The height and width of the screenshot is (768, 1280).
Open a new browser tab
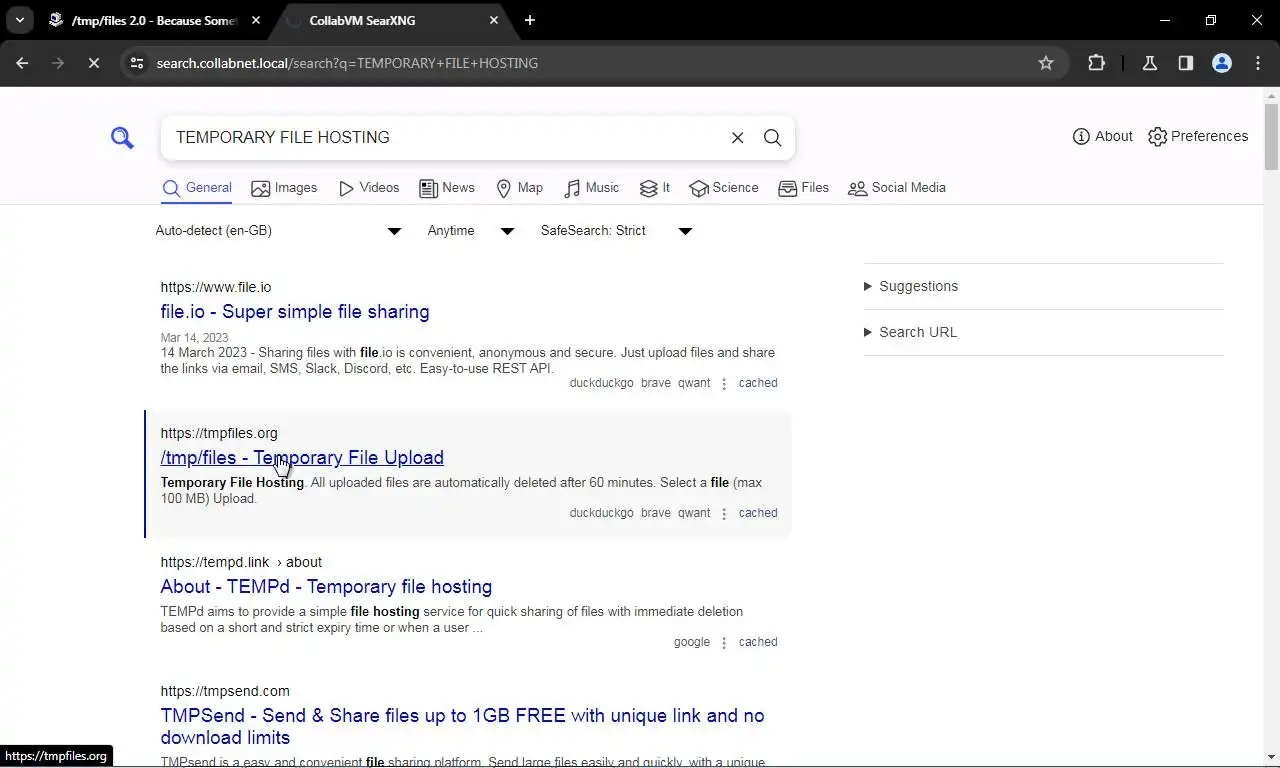[x=530, y=20]
